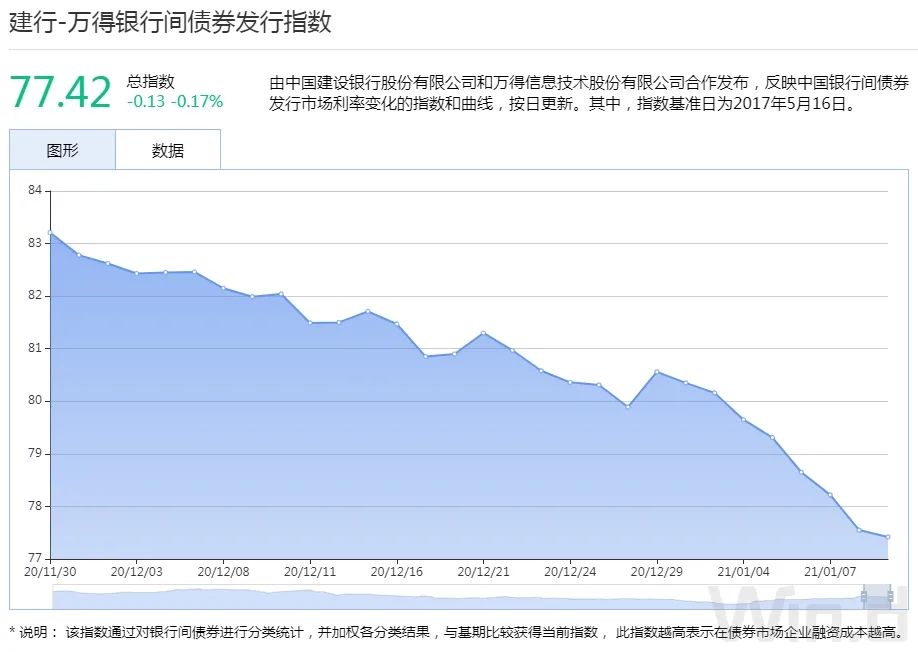Click the footnote starting with * 说明
918x652 pixels.
tap(458, 632)
